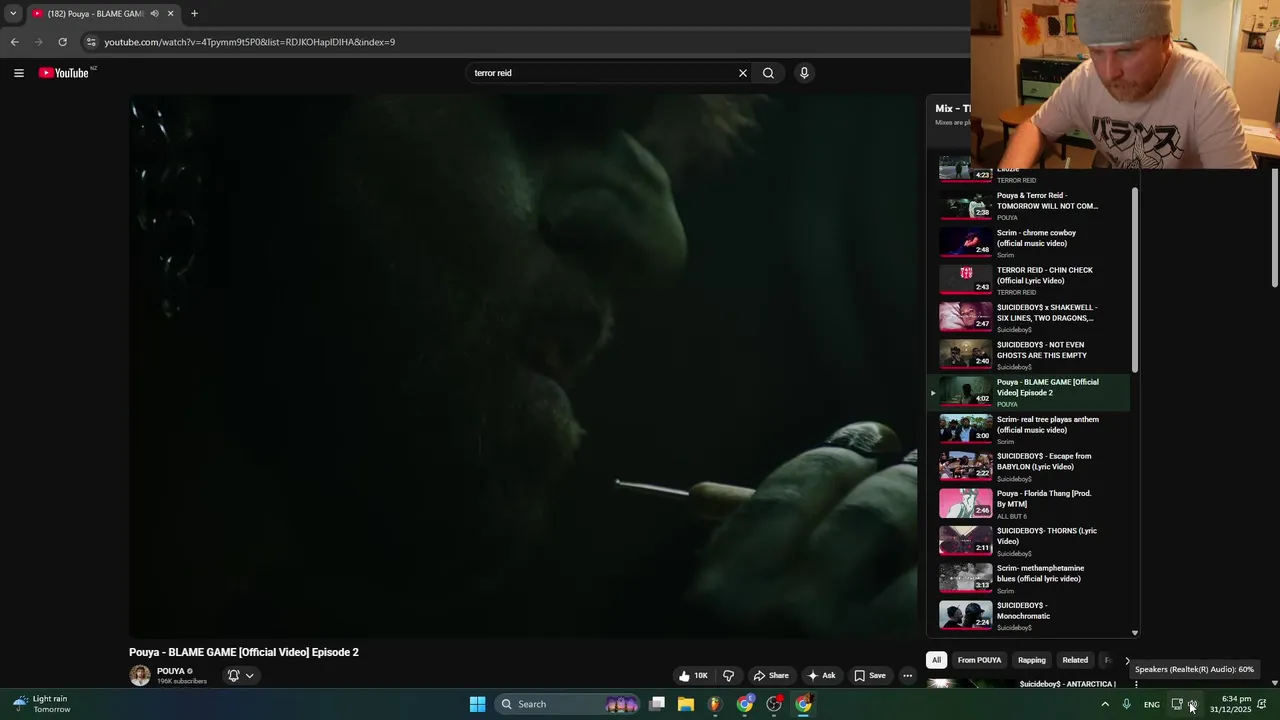1280x720 pixels.
Task: Play 'NOT EVEN GHOSTS ARE THIS EMPTY'
Action: 1030,355
